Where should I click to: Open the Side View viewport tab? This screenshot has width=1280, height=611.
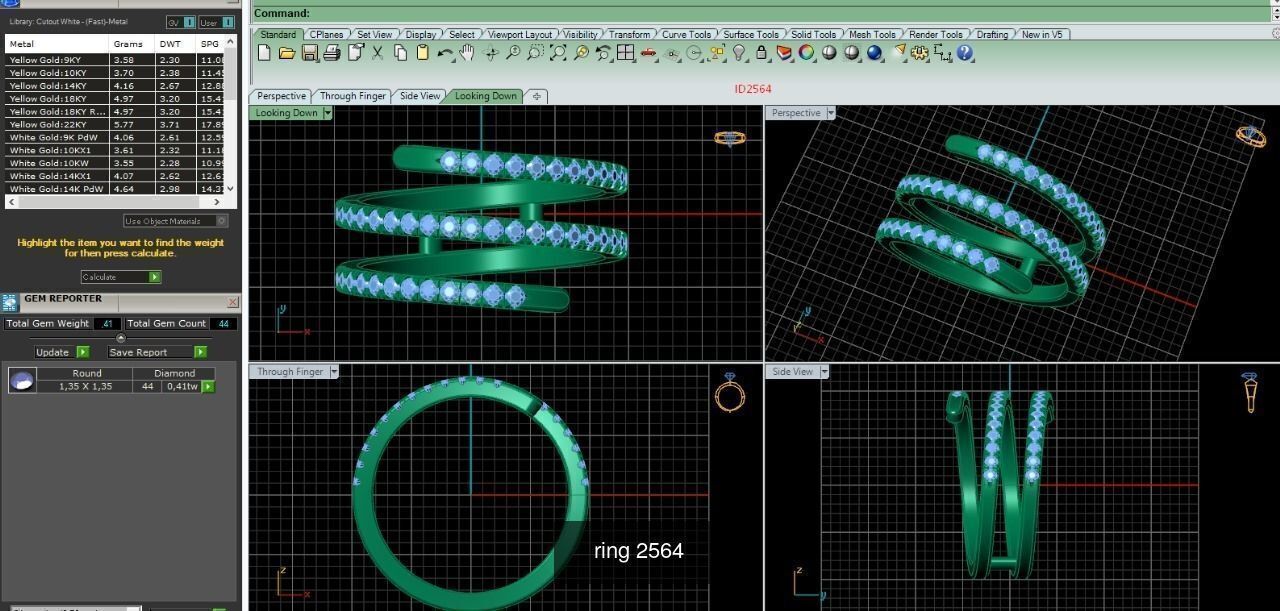[420, 96]
